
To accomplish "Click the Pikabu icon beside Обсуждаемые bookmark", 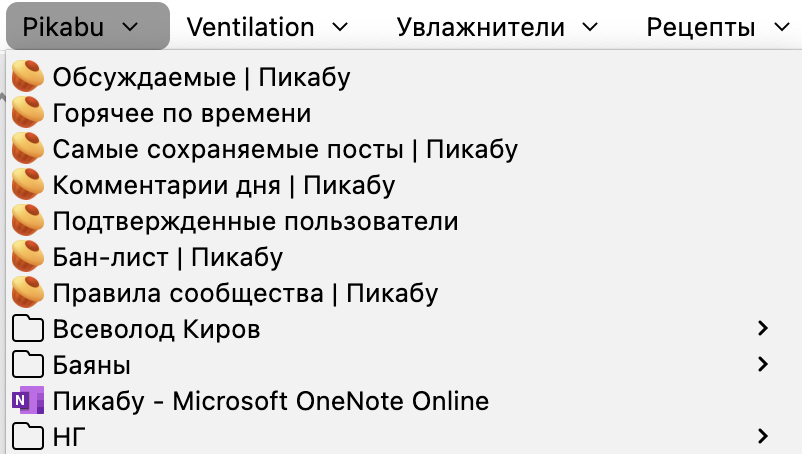I will tap(28, 76).
